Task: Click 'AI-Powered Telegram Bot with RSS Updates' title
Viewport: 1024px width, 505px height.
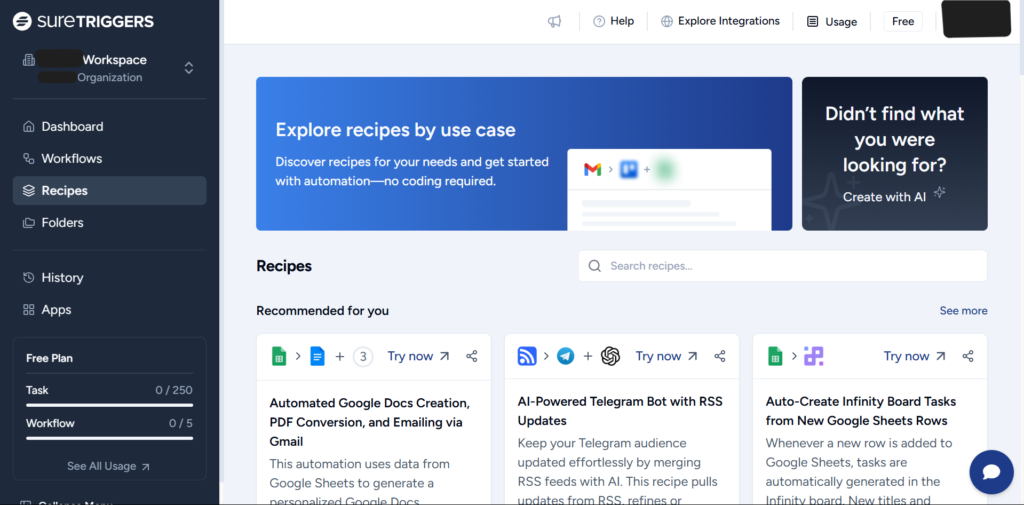Action: (x=620, y=411)
